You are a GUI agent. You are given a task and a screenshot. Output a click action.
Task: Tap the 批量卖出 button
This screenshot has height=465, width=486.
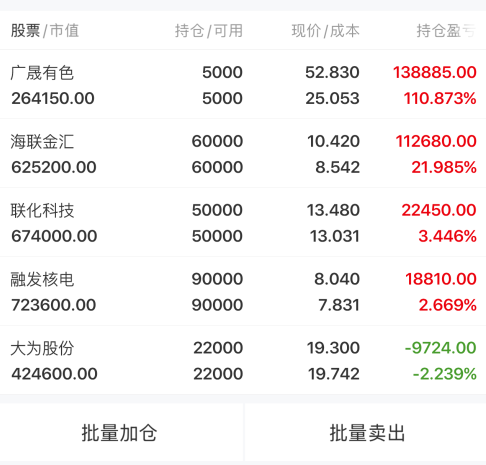tap(366, 433)
